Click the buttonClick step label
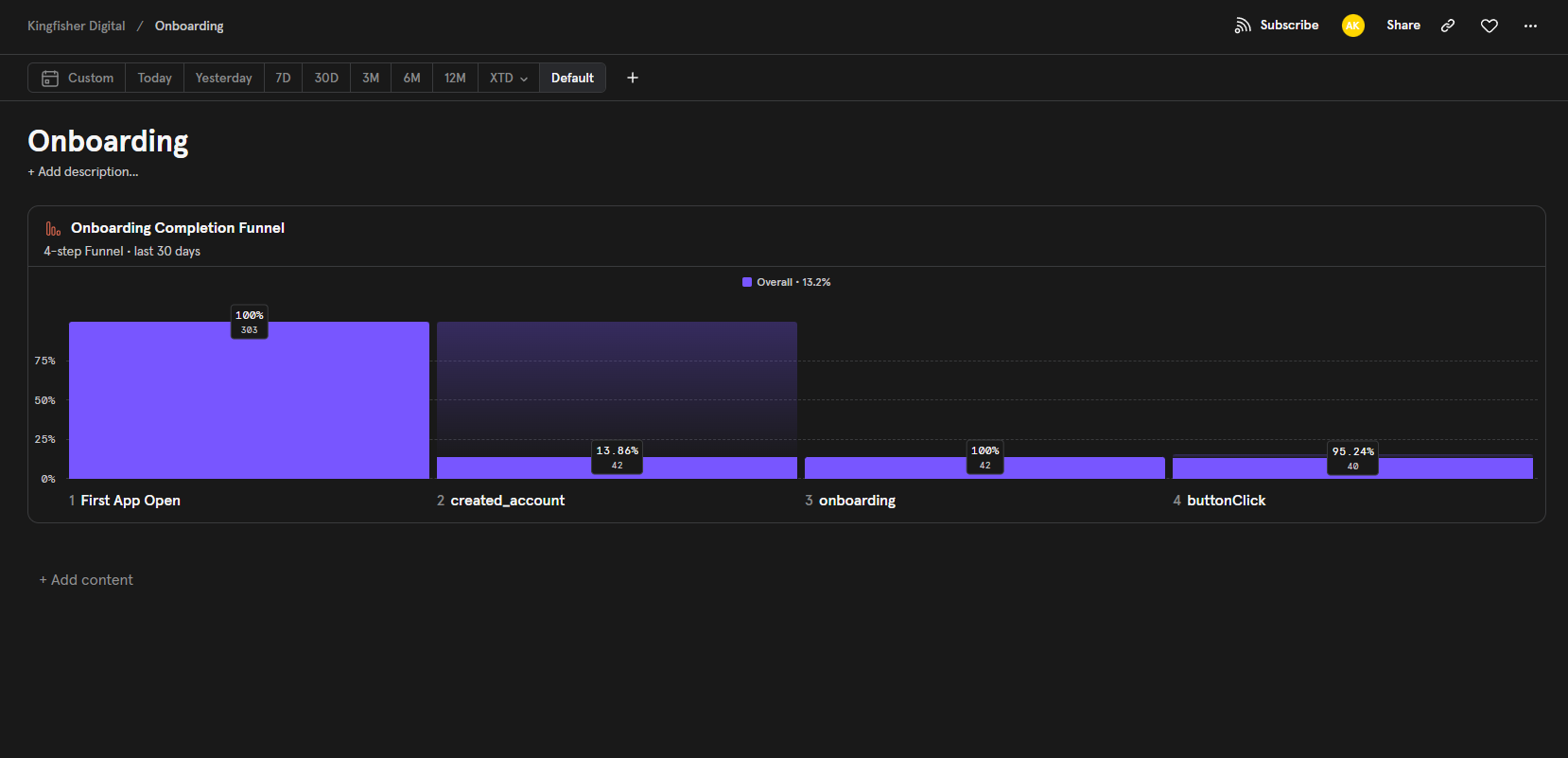1568x758 pixels. [x=1226, y=501]
